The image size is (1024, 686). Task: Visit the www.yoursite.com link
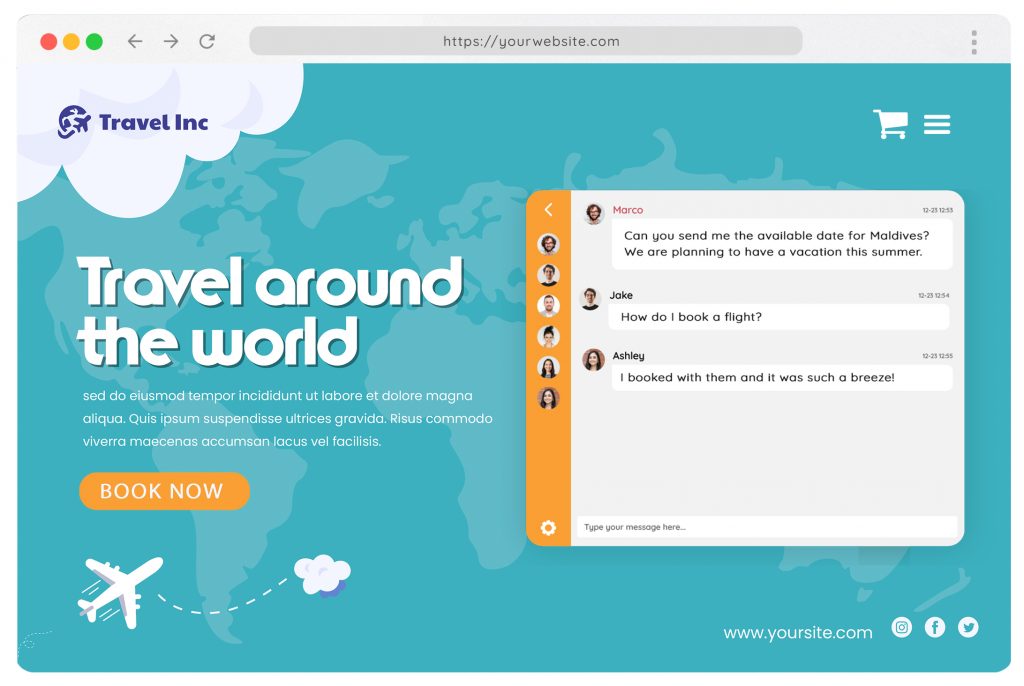[x=797, y=632]
